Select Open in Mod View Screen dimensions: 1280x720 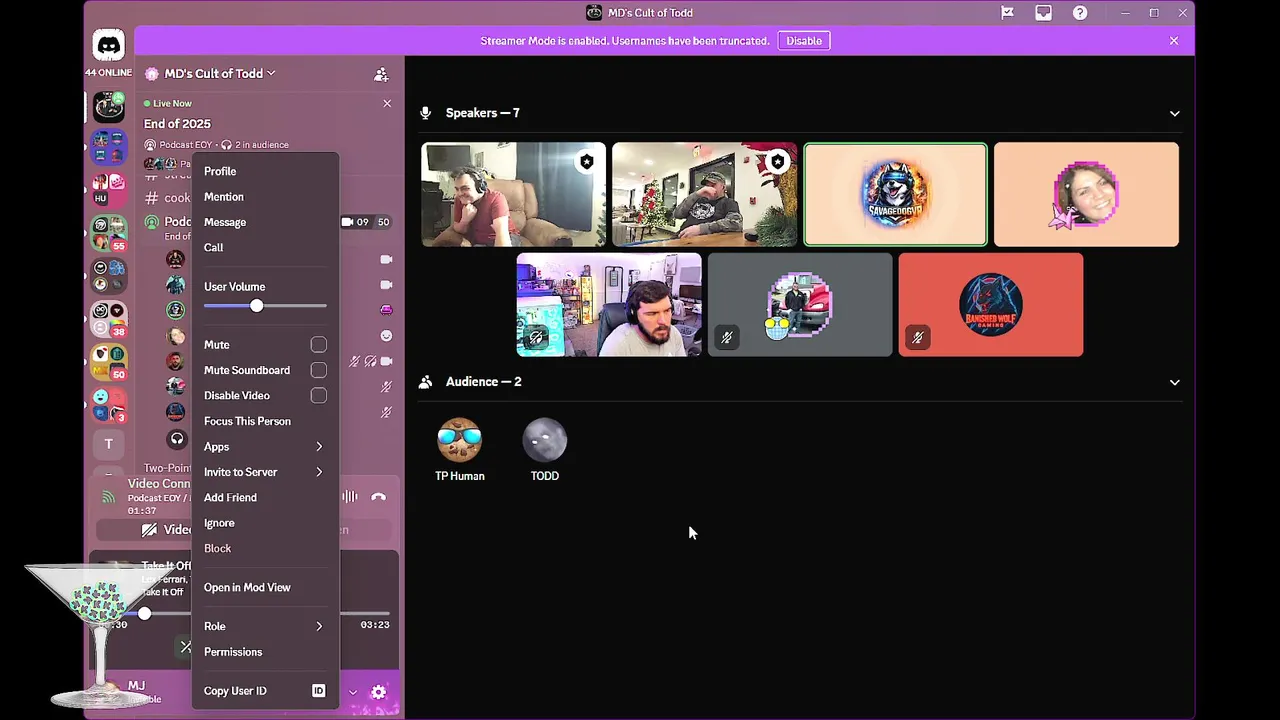(x=265, y=587)
